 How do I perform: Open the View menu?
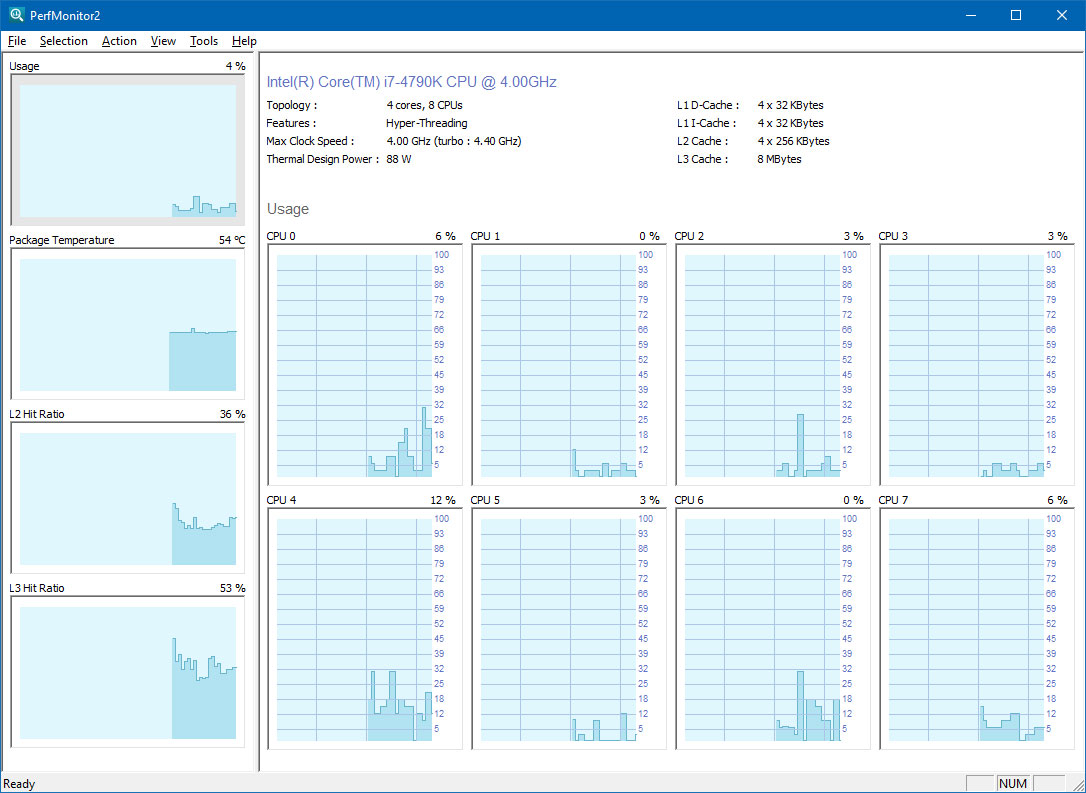tap(163, 41)
